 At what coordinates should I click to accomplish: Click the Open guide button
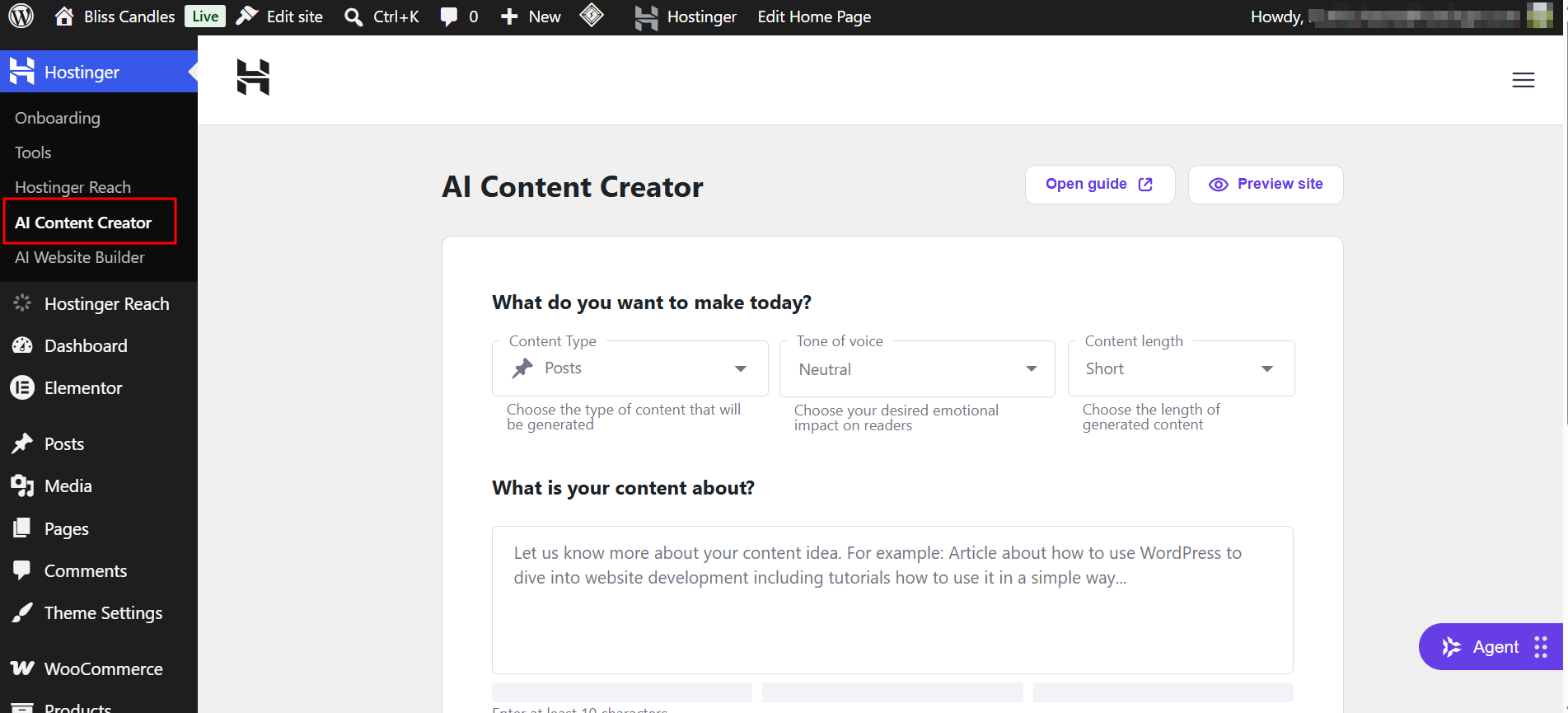1100,185
